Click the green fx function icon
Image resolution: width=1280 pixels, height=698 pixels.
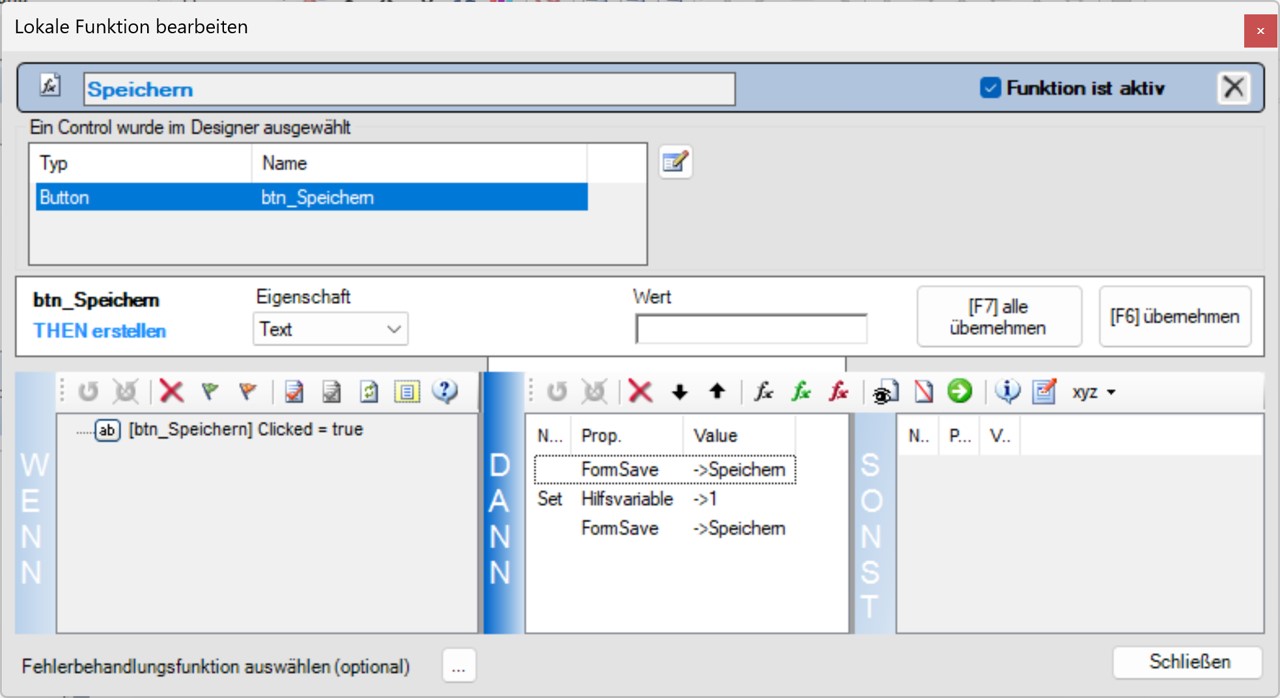pyautogui.click(x=801, y=392)
